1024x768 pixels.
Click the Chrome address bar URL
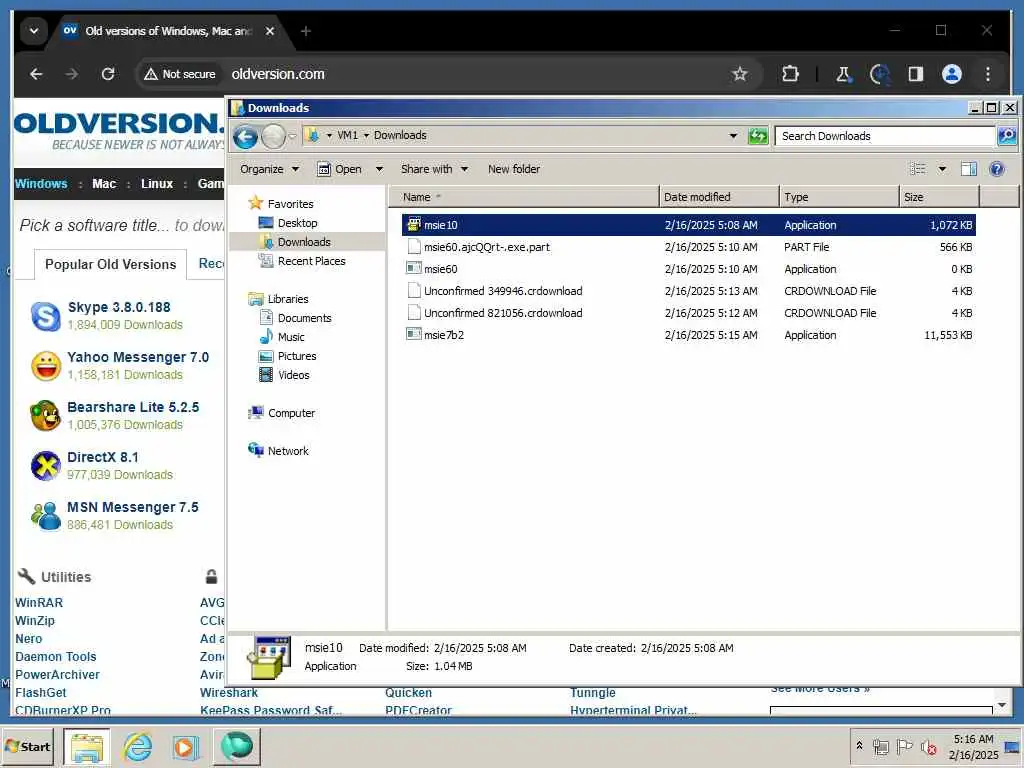tap(278, 74)
